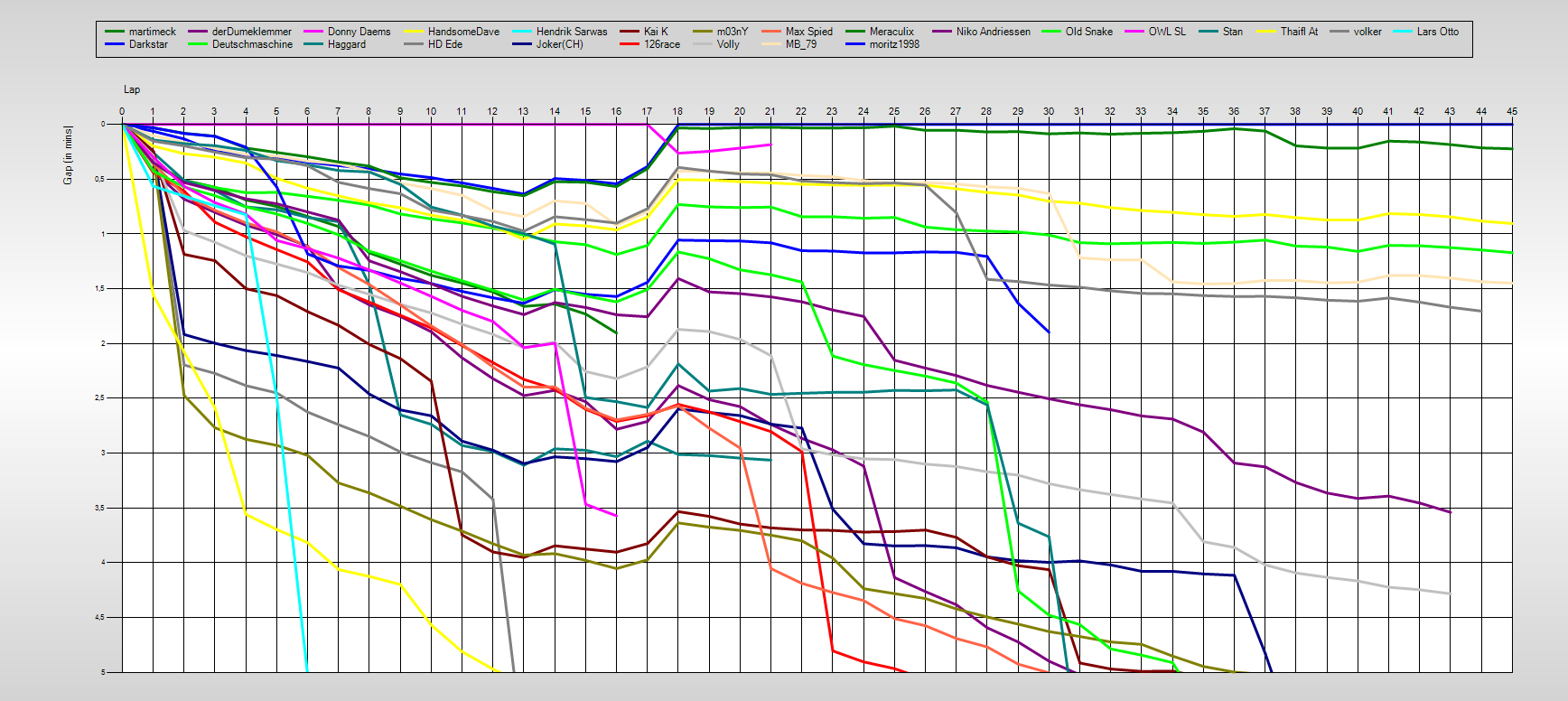1568x701 pixels.
Task: Select the Old Snake legend label
Action: (1089, 32)
